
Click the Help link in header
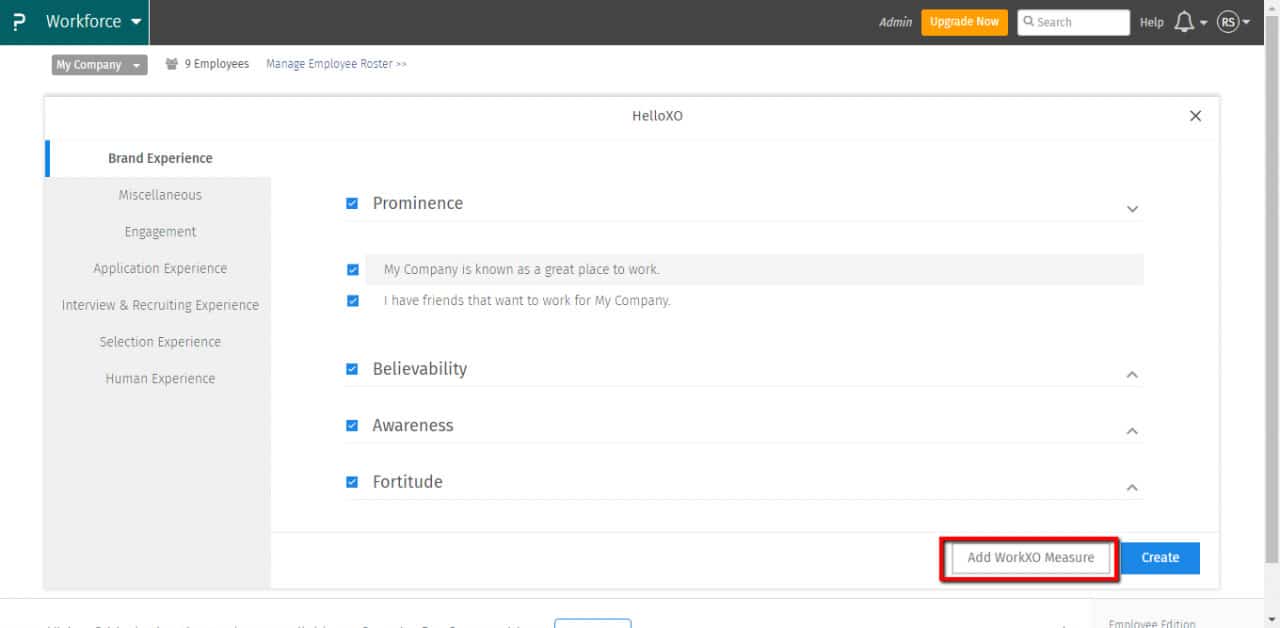(x=1152, y=22)
